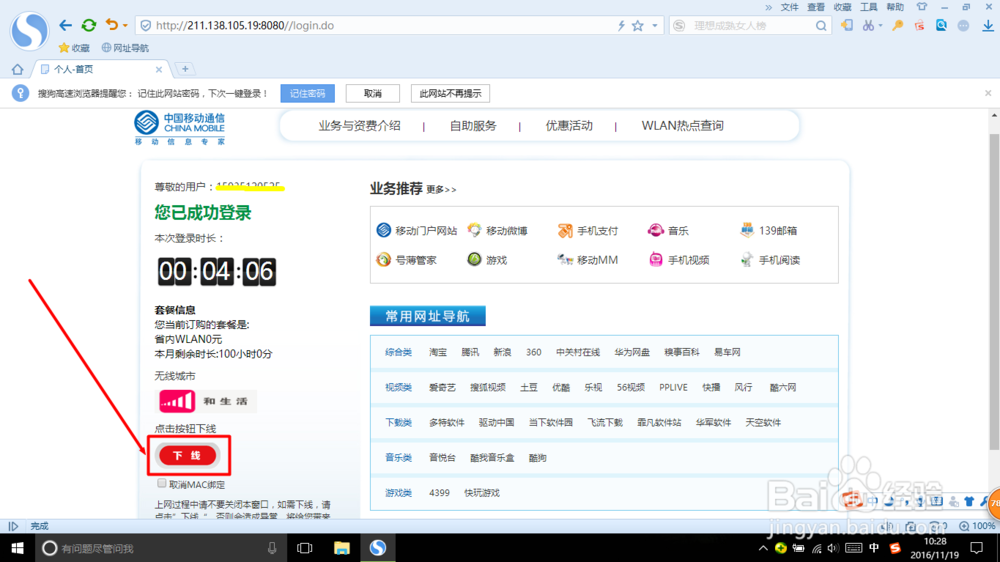Open the 查看 menu

pos(816,7)
